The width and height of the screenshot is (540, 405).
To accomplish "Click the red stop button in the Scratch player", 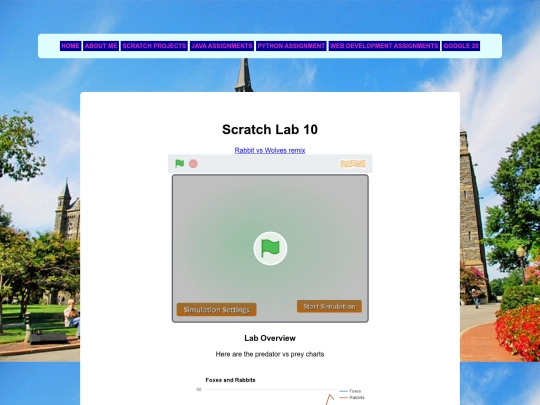I will pos(193,164).
